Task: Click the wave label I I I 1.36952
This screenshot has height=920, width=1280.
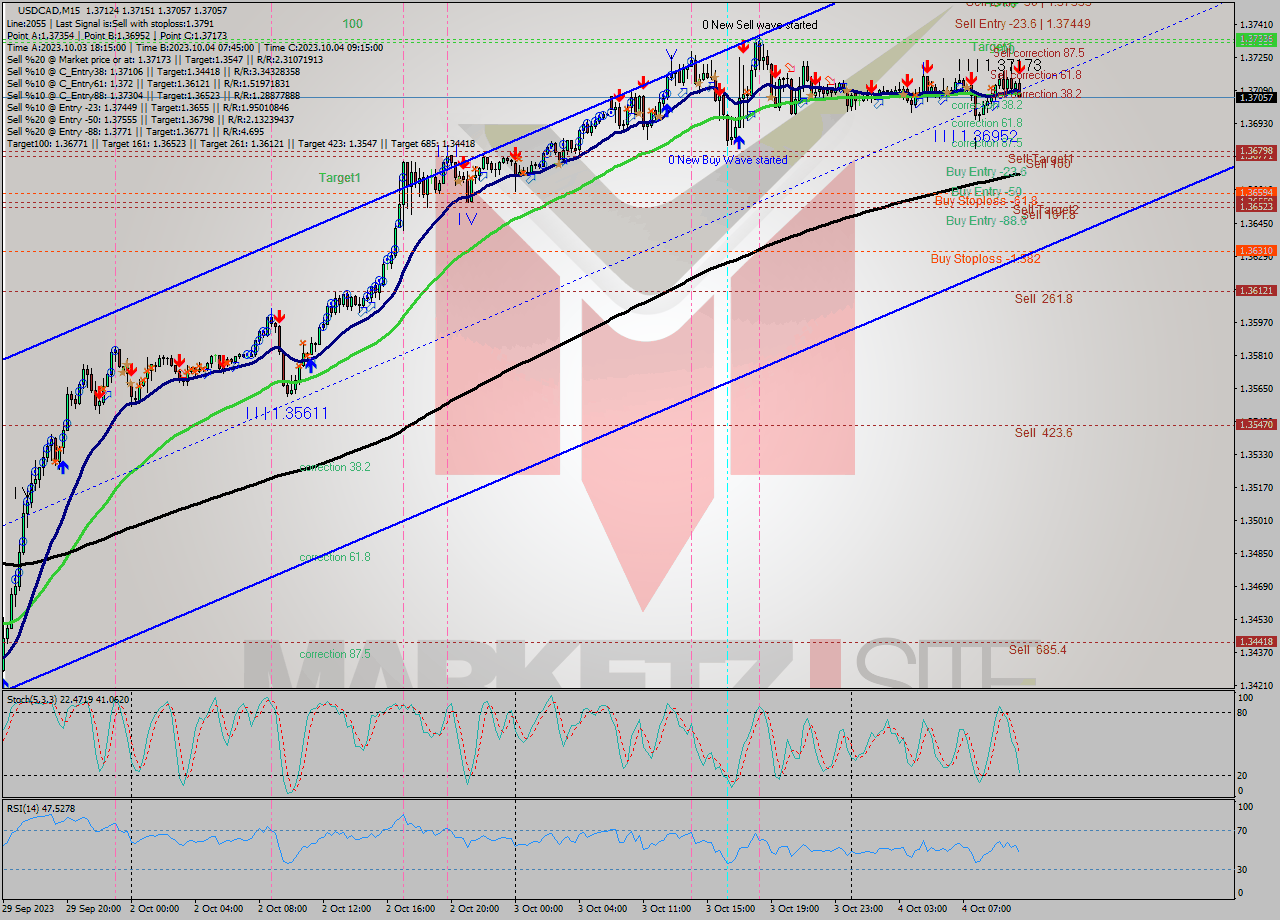Action: (976, 135)
